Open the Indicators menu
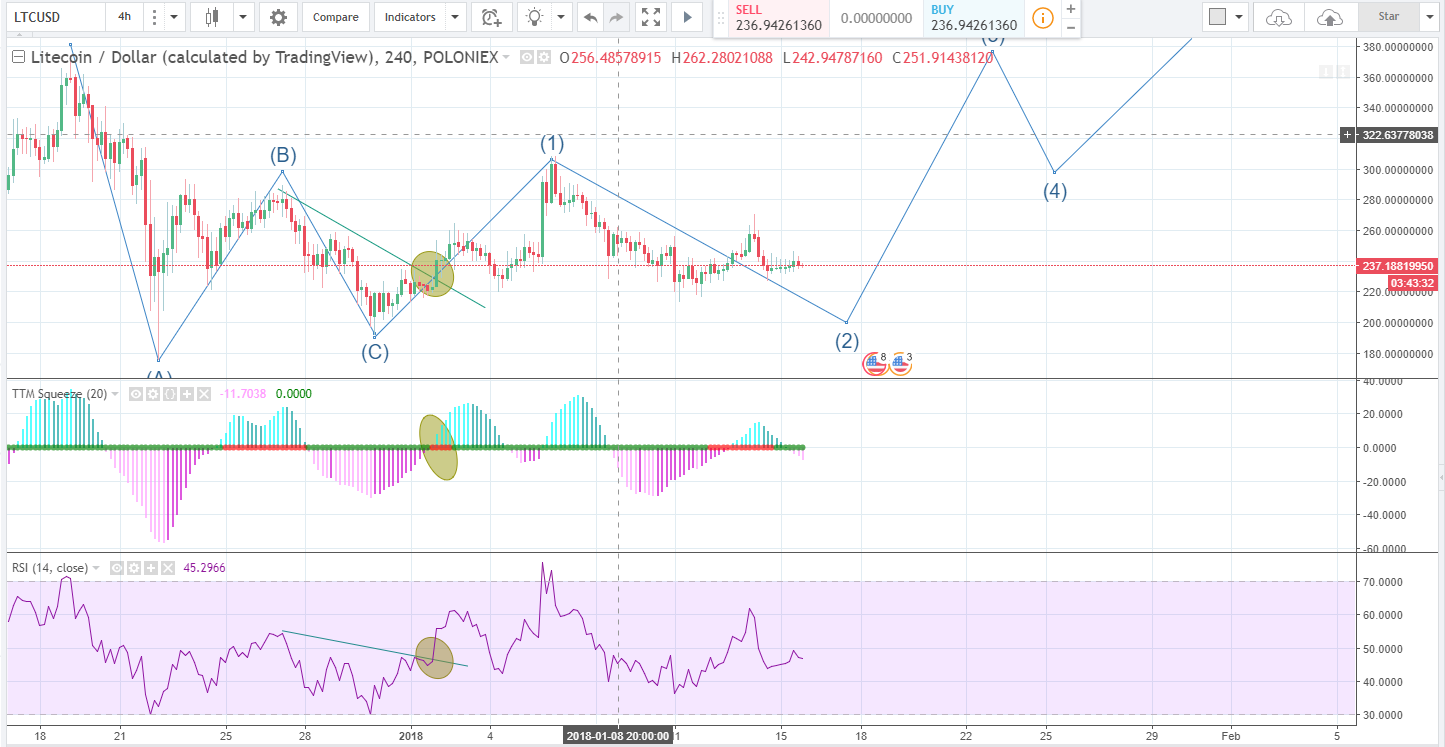Screen dimensions: 1445x747 click(x=410, y=17)
